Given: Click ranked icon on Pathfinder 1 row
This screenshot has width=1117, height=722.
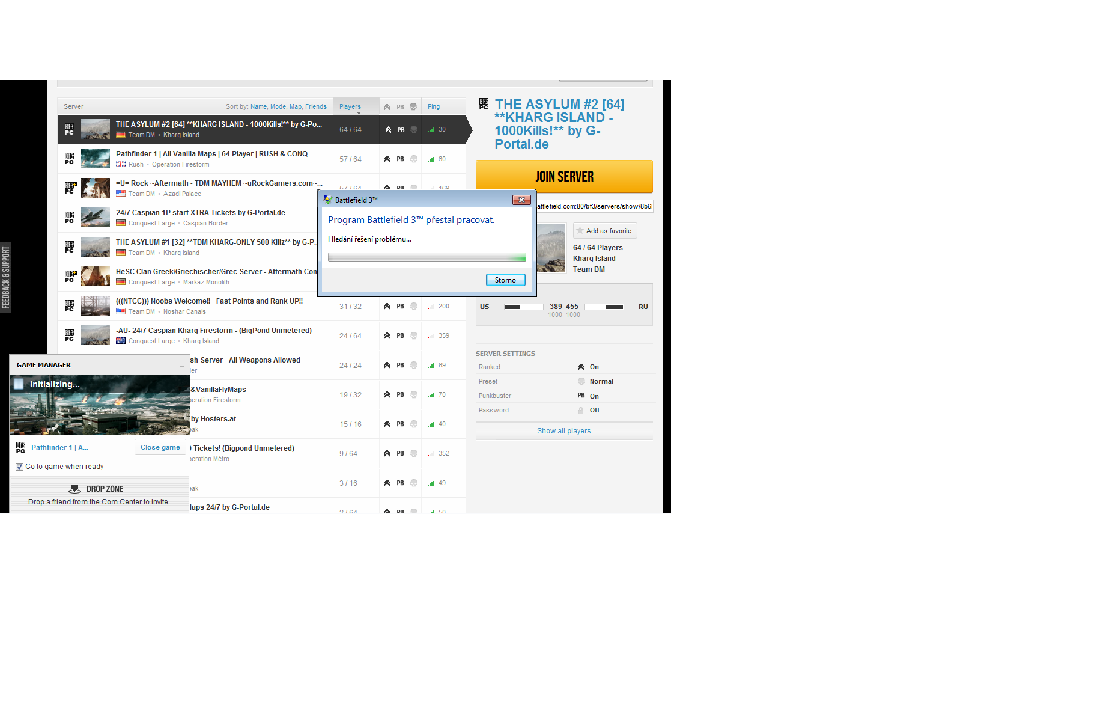Looking at the screenshot, I should pyautogui.click(x=387, y=159).
